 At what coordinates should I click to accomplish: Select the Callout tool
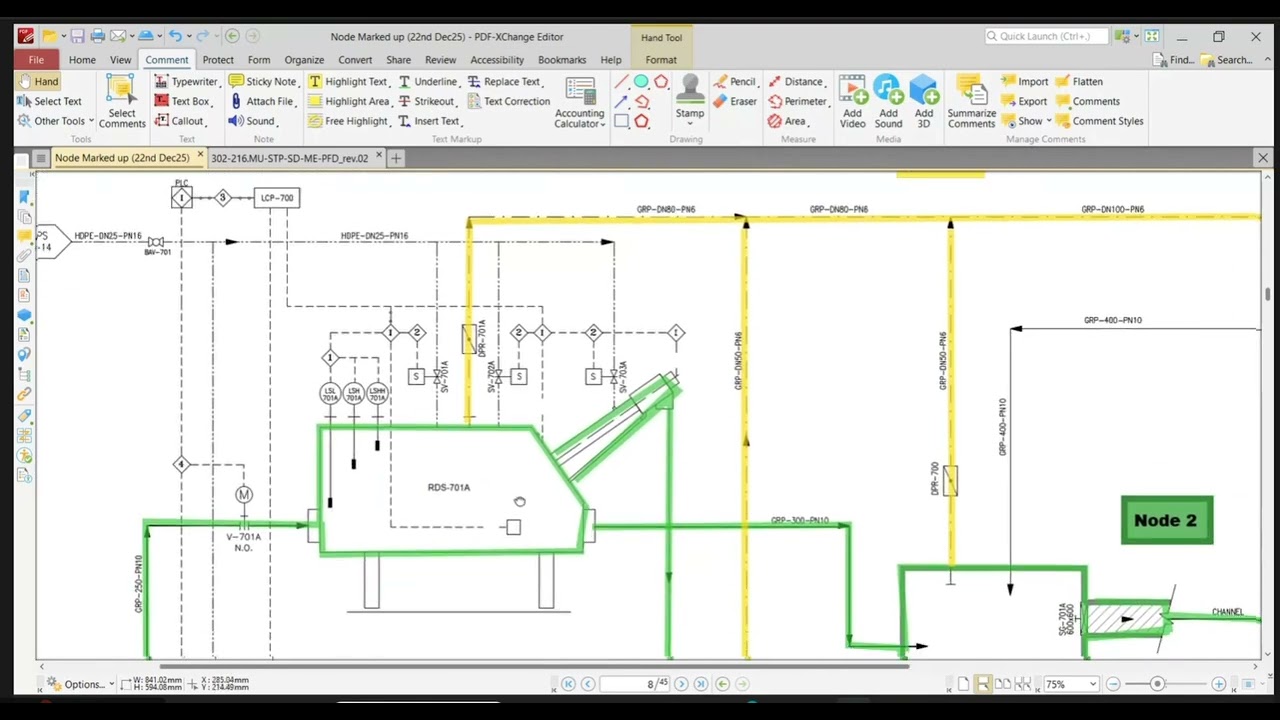click(x=179, y=121)
